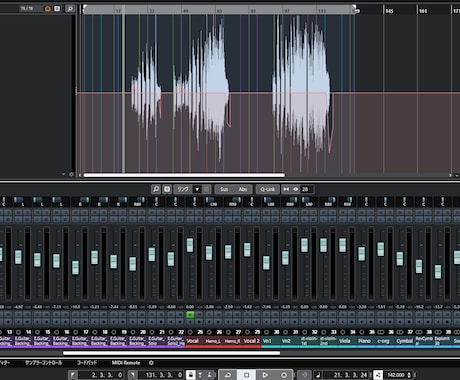Viewport: 460px width, 380px height.
Task: Open the lower zone settings gear next to MIDI Remote
Action: click(x=151, y=363)
